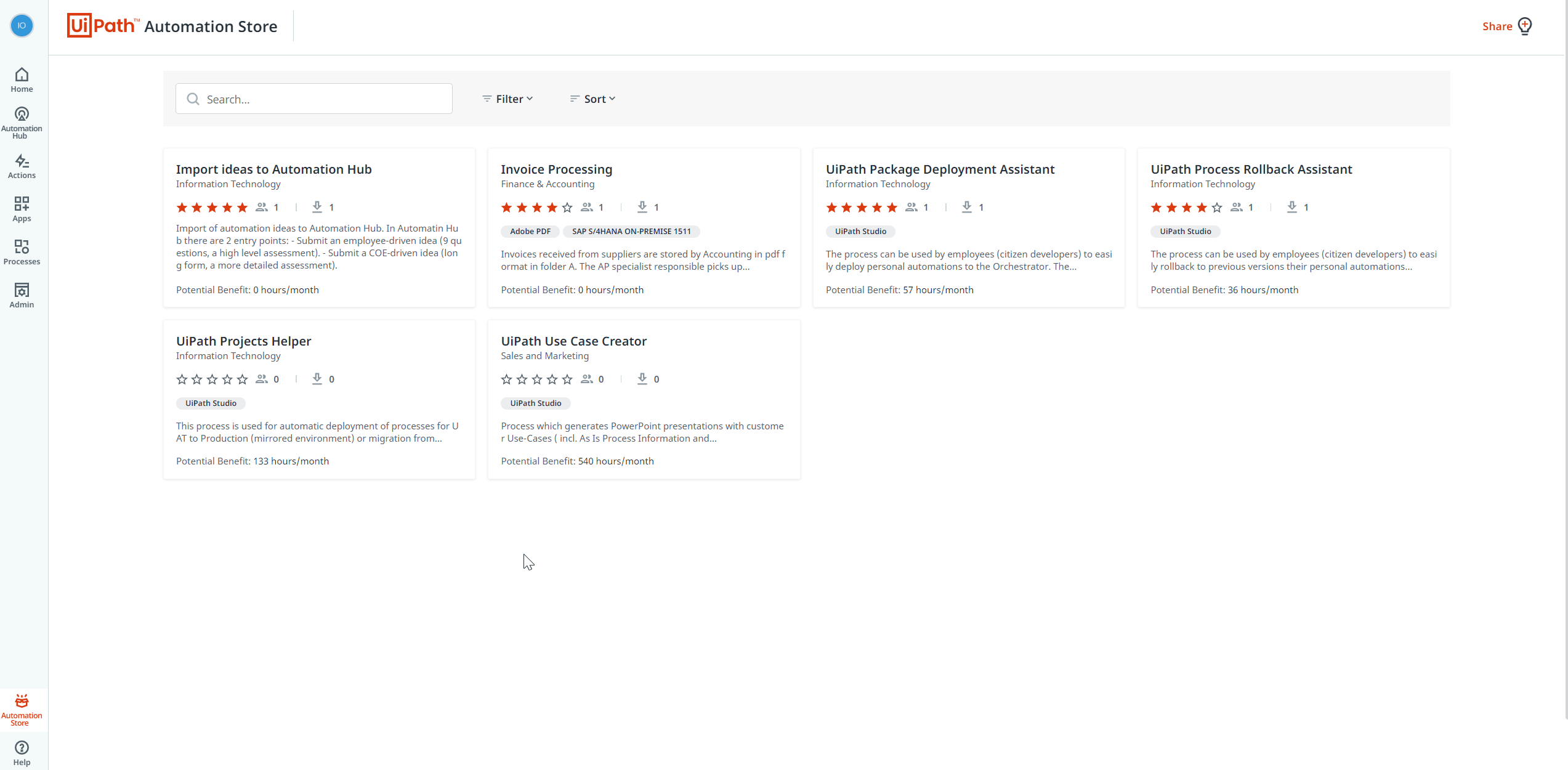Click the Share lightbulb icon
Screen dimensions: 1568x770
(x=1525, y=26)
